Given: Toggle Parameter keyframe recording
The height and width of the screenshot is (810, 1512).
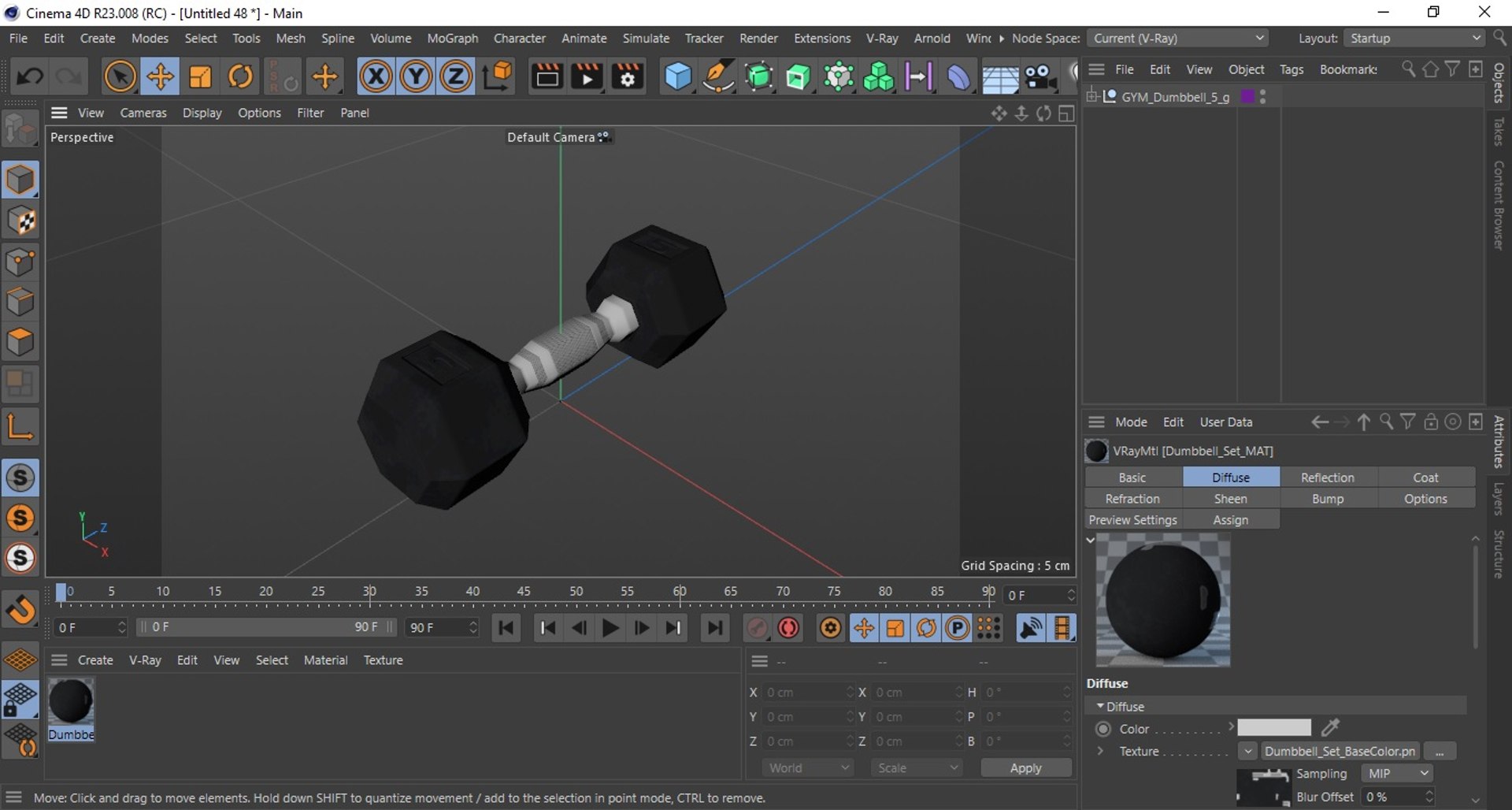Looking at the screenshot, I should click(x=957, y=627).
